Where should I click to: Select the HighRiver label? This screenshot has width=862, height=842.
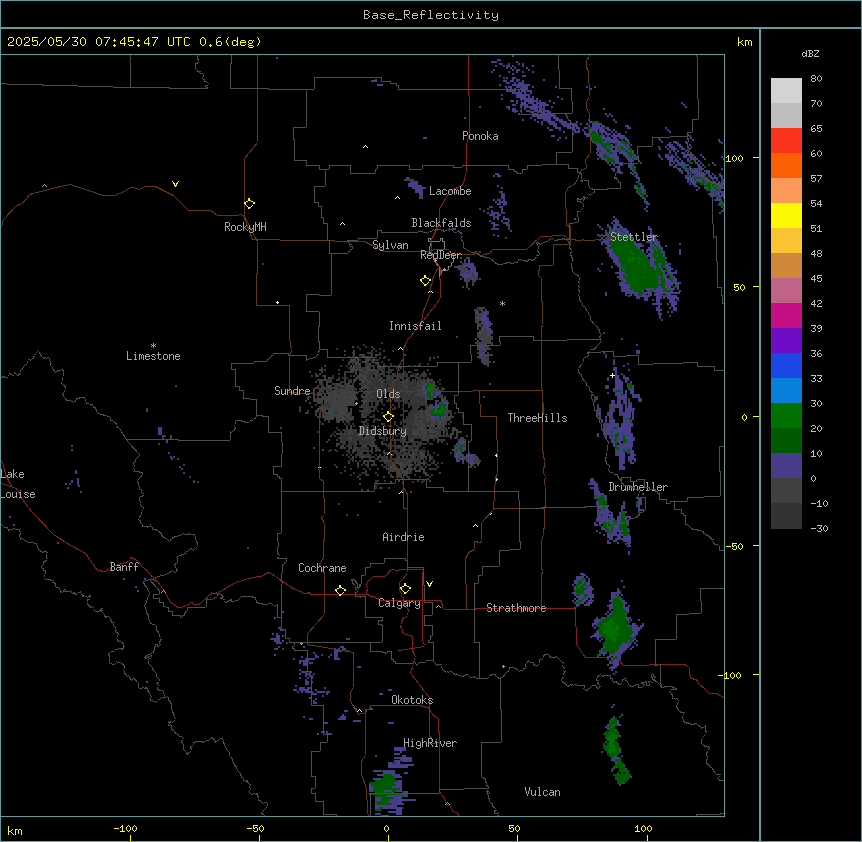click(430, 743)
